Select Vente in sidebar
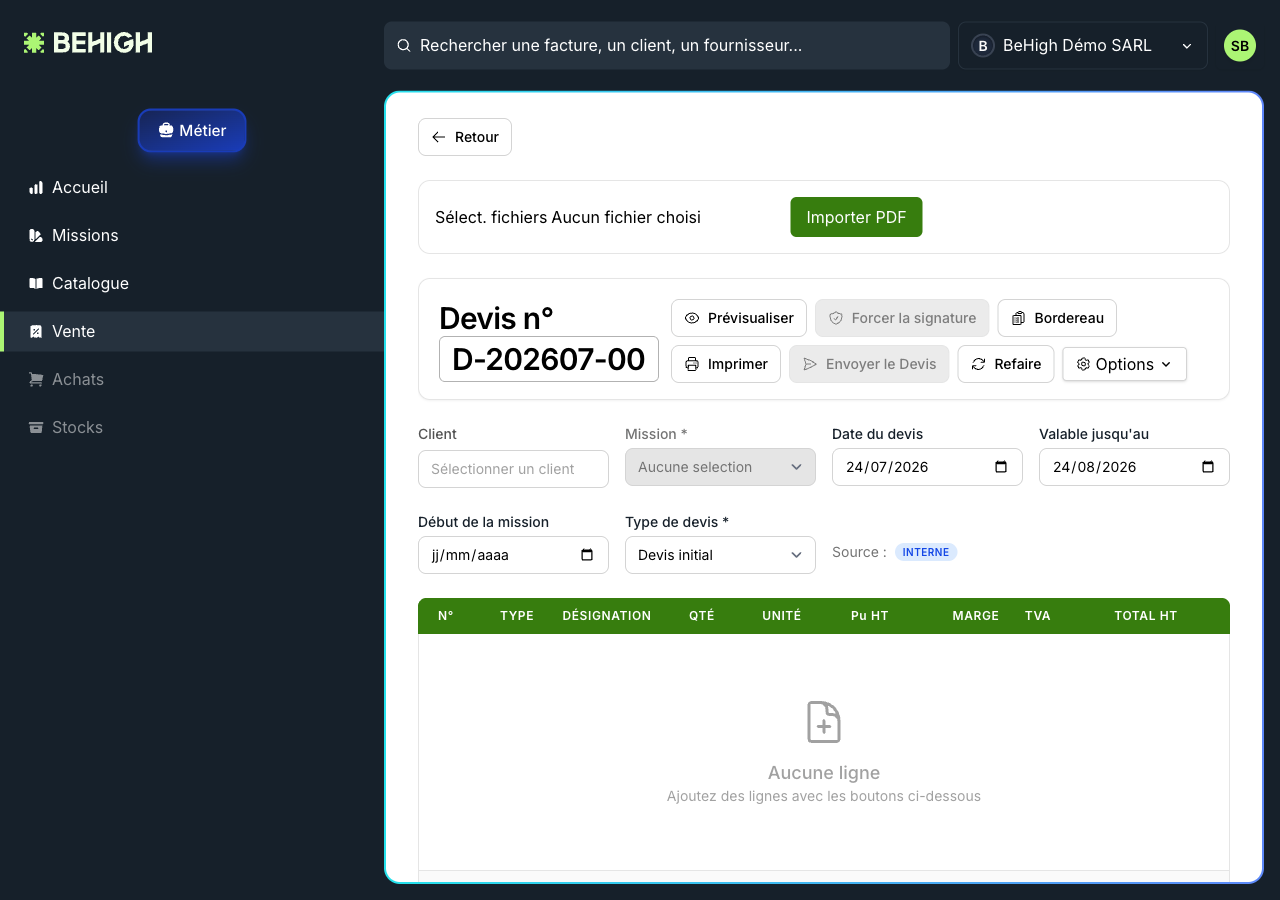1280x900 pixels. coord(192,331)
